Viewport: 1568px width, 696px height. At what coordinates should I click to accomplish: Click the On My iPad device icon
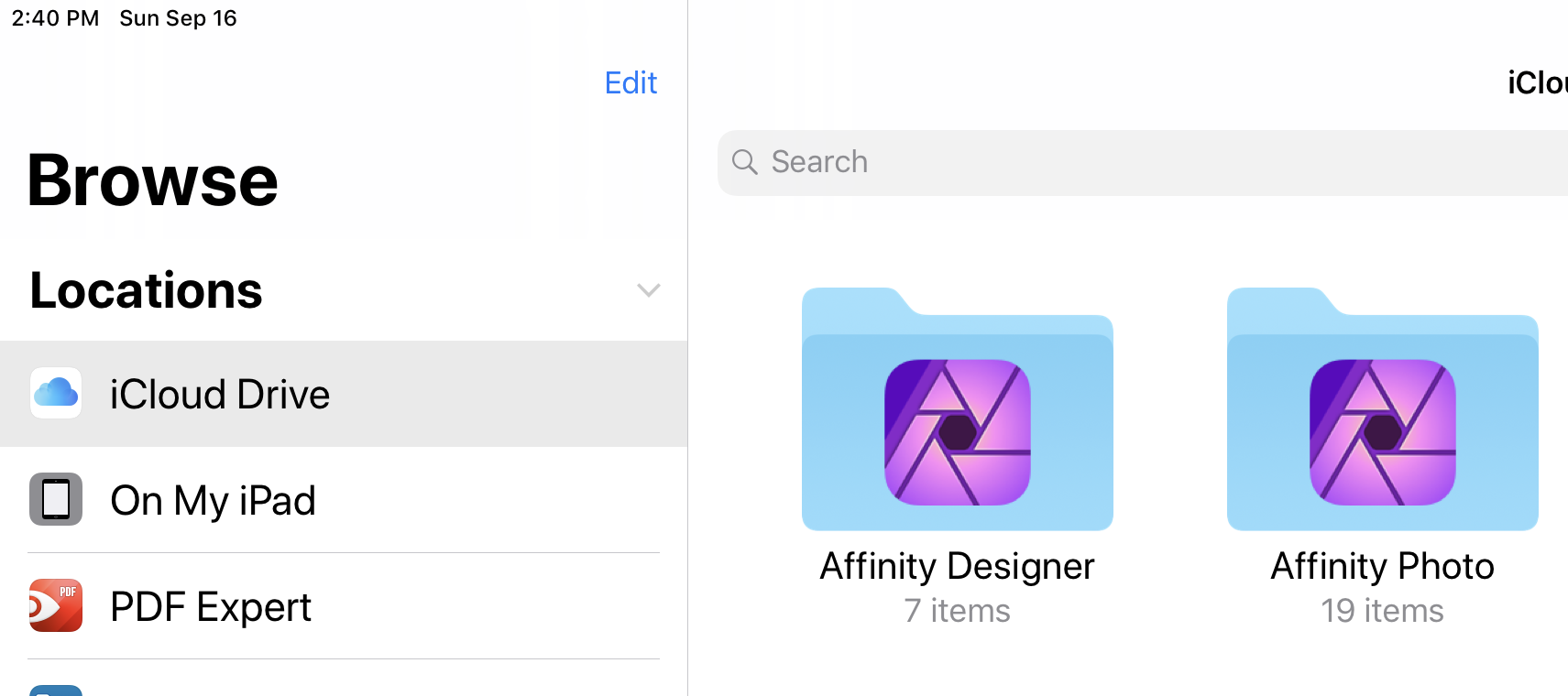point(56,499)
